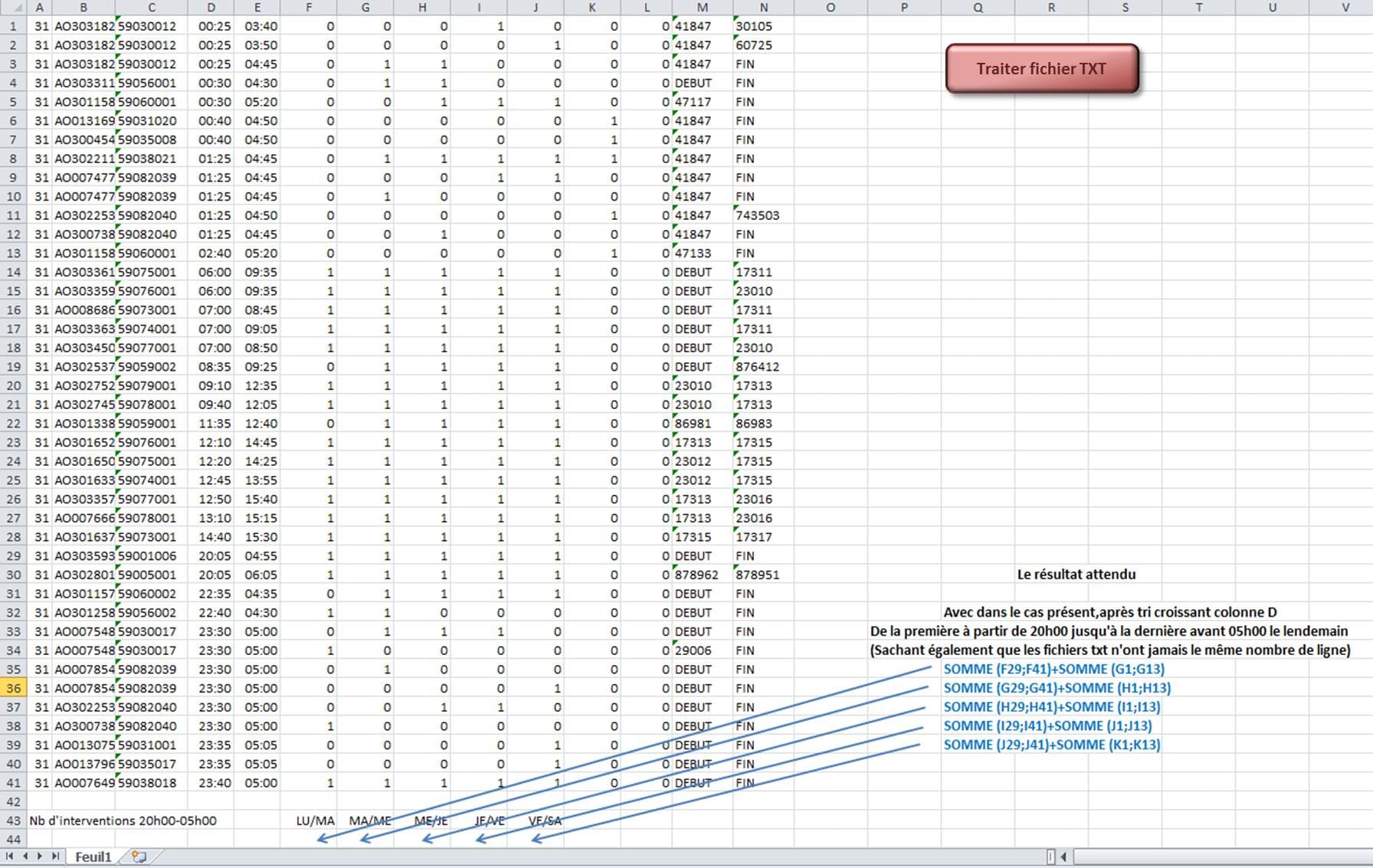Jump to the last sheet with the last-sheet arrow

click(x=54, y=857)
